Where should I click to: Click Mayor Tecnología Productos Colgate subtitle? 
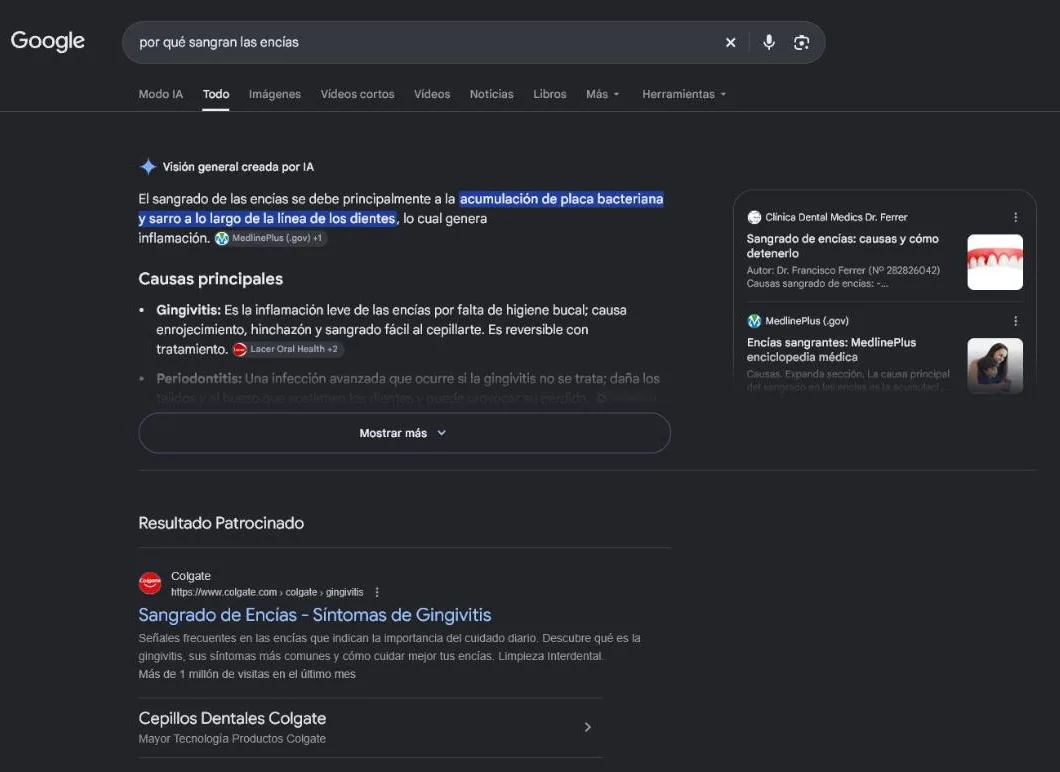pyautogui.click(x=232, y=739)
